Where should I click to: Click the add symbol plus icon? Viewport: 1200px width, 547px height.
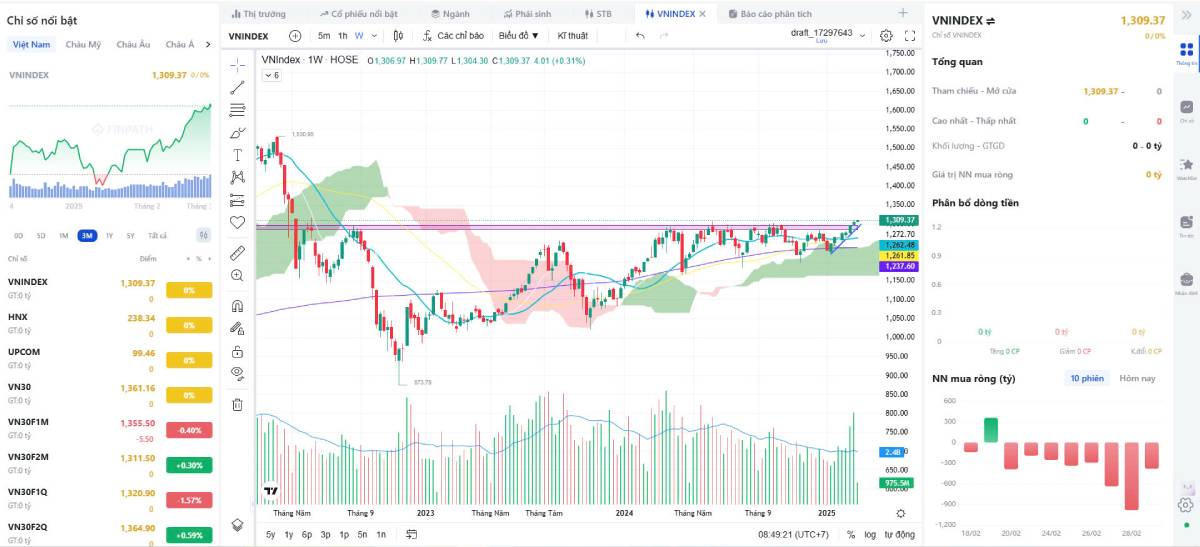pyautogui.click(x=295, y=35)
